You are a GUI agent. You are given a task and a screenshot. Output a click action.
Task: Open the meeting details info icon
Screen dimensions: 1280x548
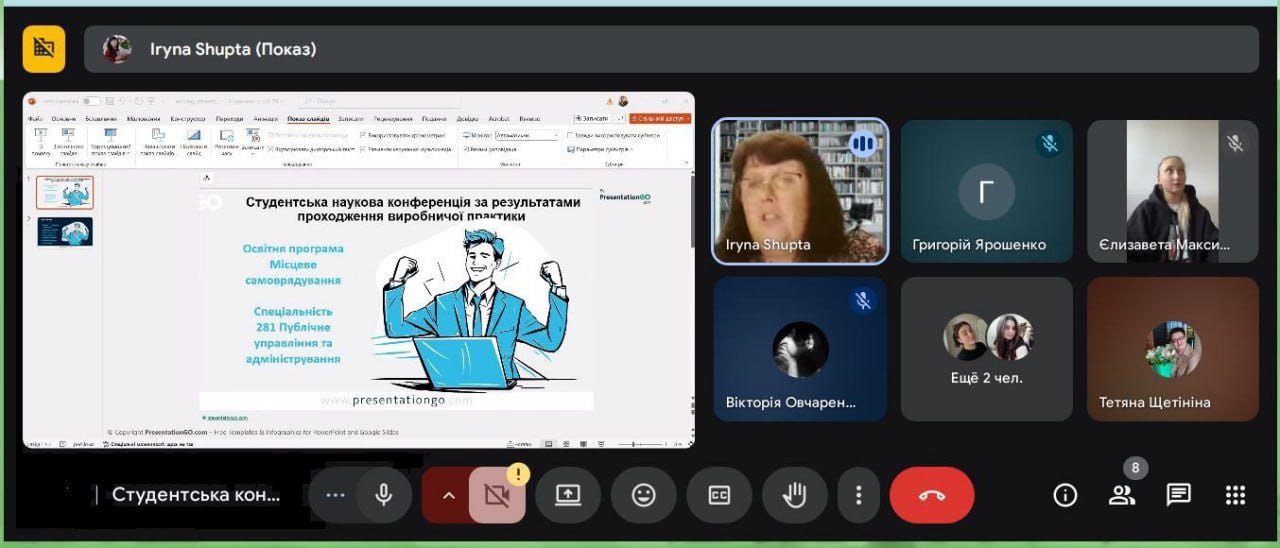[x=1065, y=495]
